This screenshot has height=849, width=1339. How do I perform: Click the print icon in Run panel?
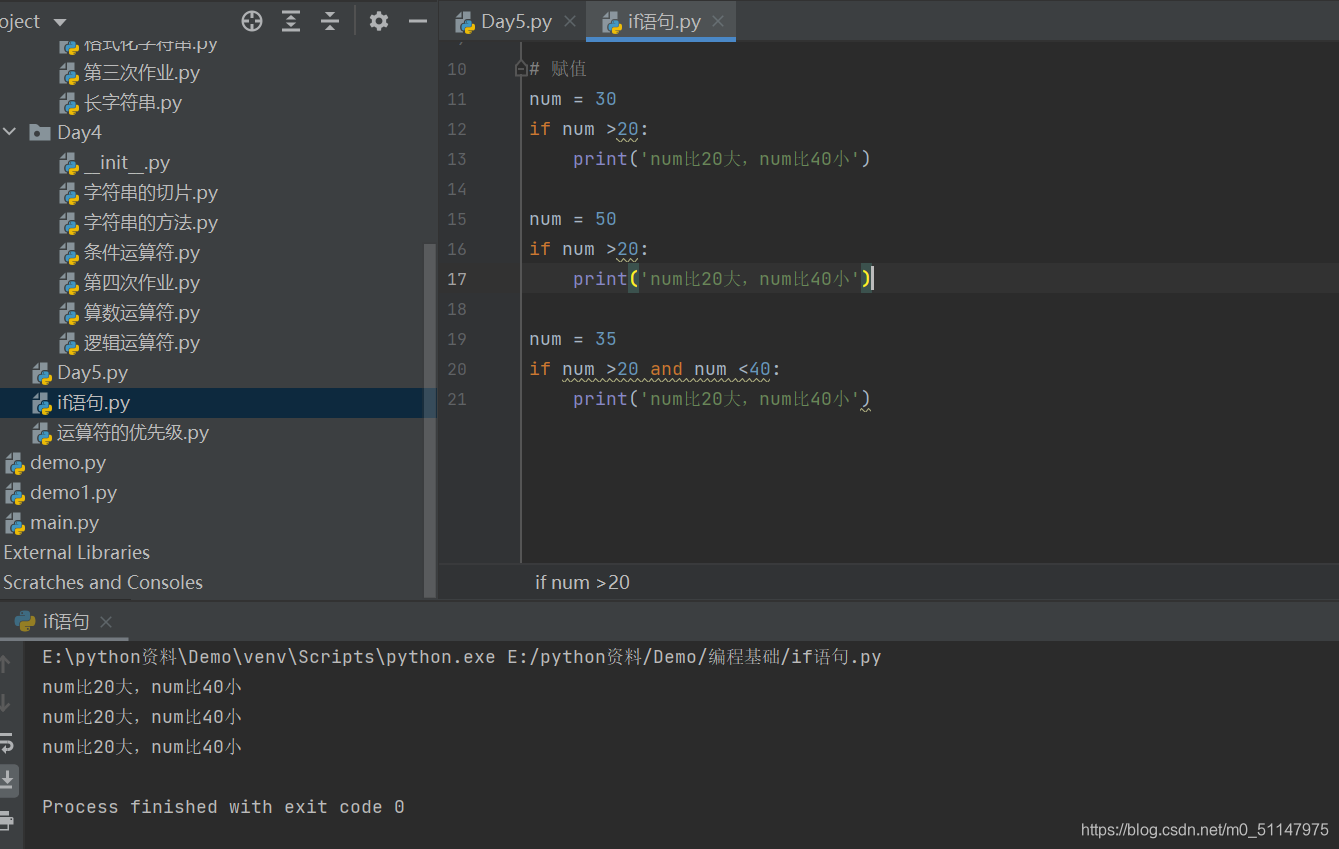tap(6, 820)
